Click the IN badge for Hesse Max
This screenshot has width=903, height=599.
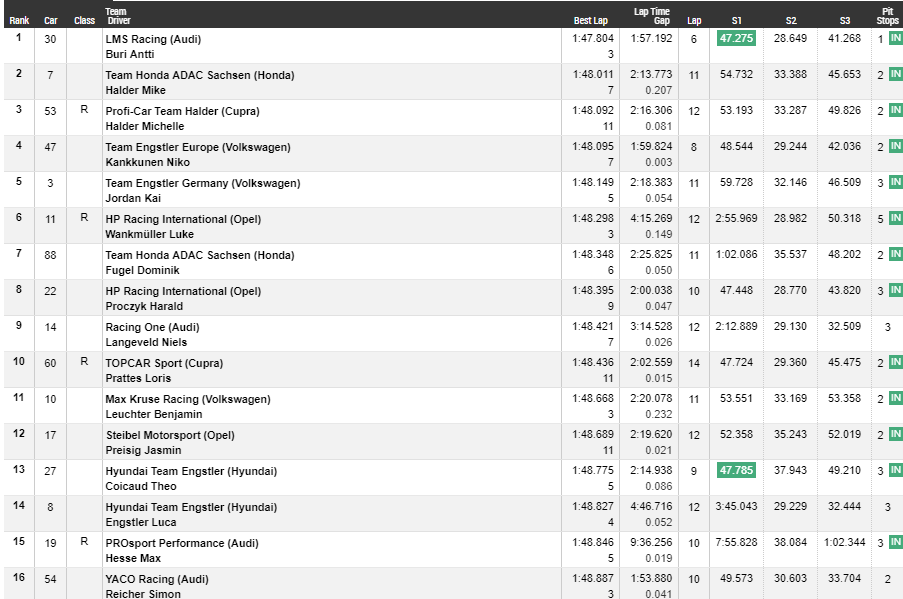(896, 542)
